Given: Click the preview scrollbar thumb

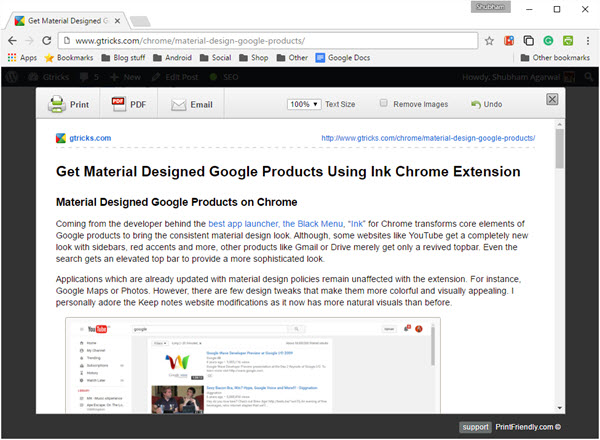Looking at the screenshot, I should 559,148.
